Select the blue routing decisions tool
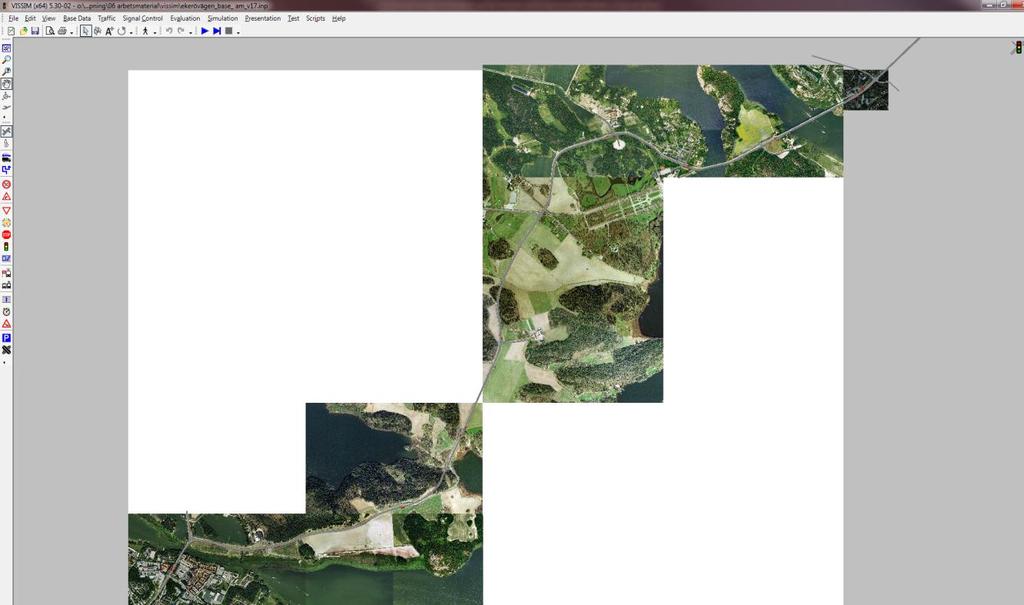The image size is (1024, 605). tap(7, 170)
